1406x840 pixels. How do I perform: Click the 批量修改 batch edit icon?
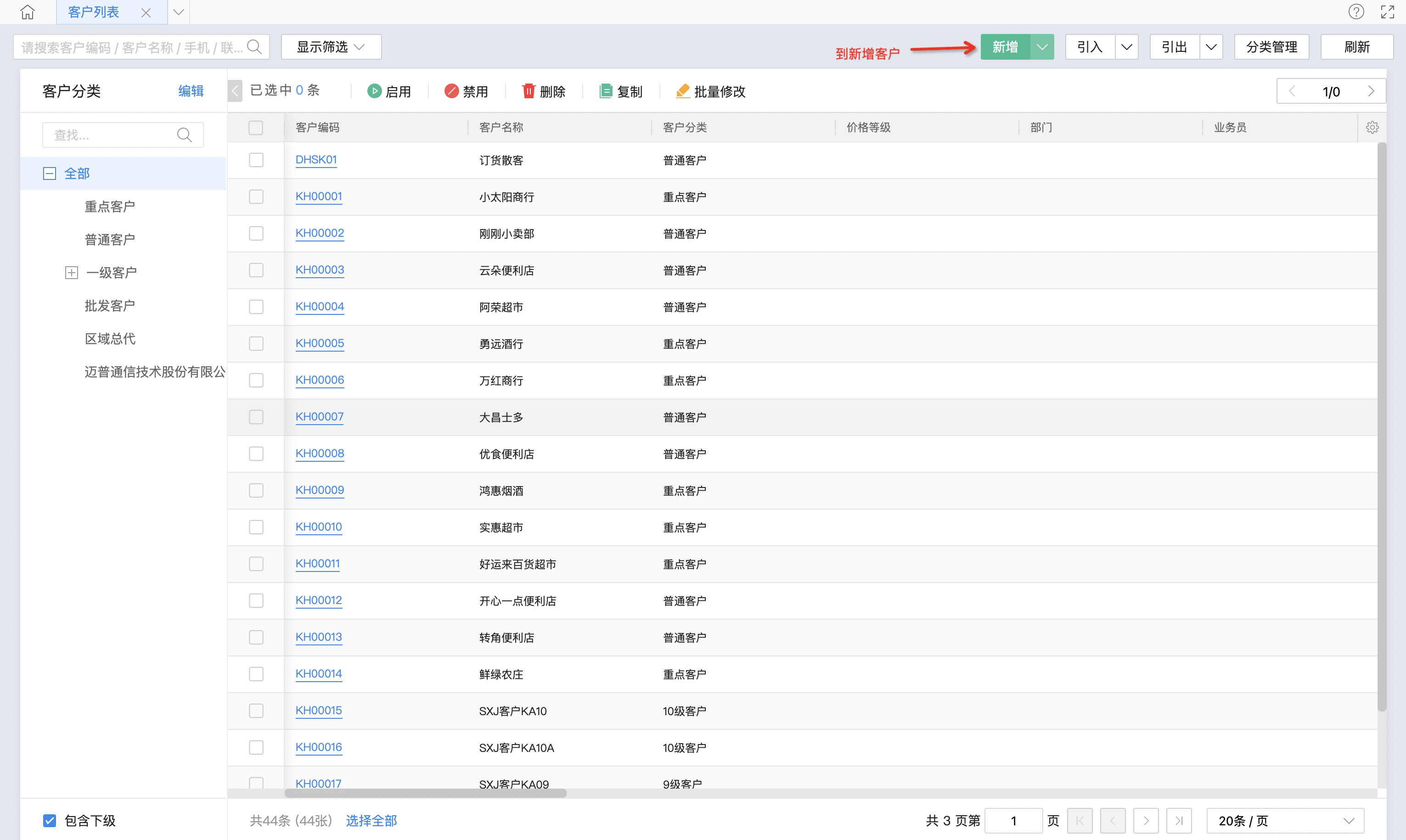(682, 91)
